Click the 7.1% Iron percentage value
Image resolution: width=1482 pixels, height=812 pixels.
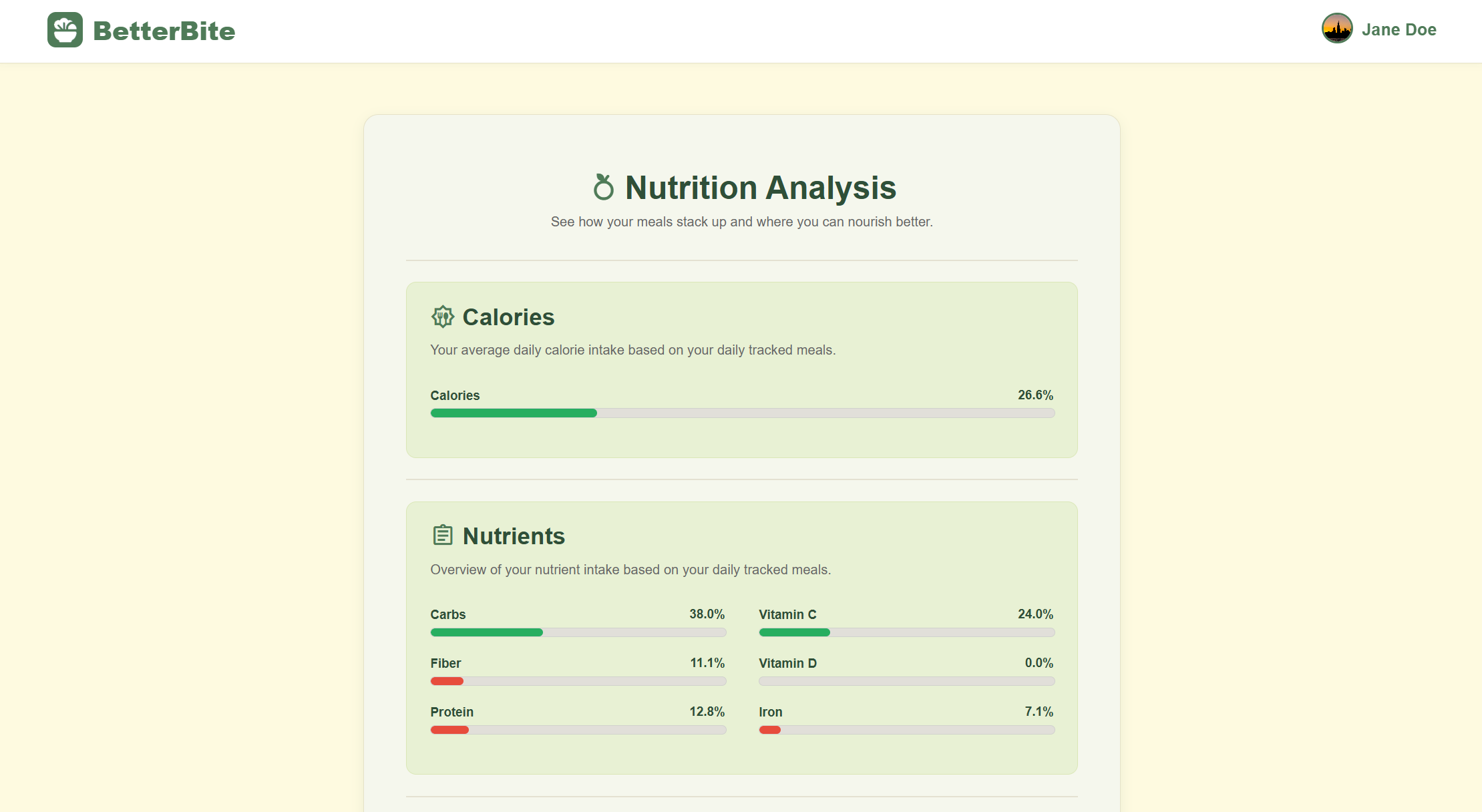pyautogui.click(x=1039, y=711)
